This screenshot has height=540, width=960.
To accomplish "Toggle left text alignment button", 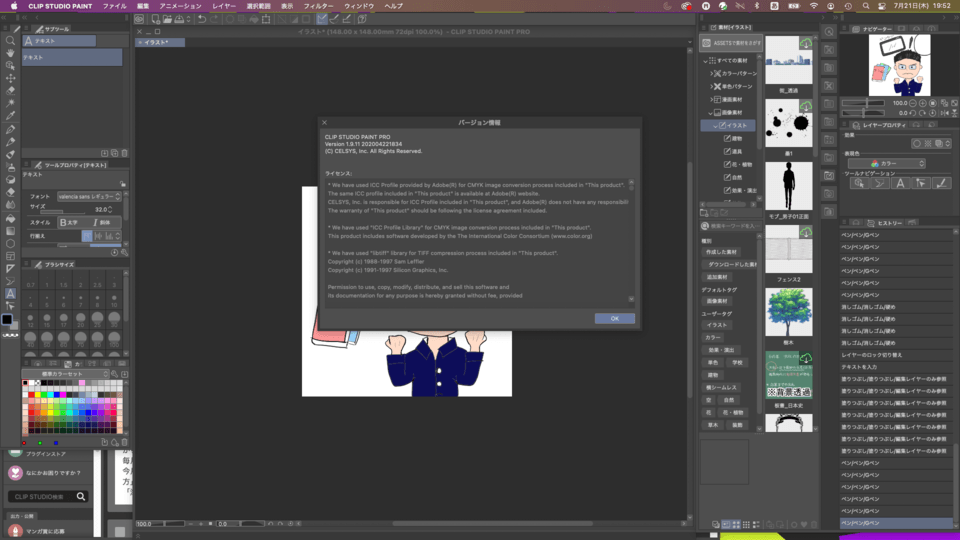I will click(87, 236).
